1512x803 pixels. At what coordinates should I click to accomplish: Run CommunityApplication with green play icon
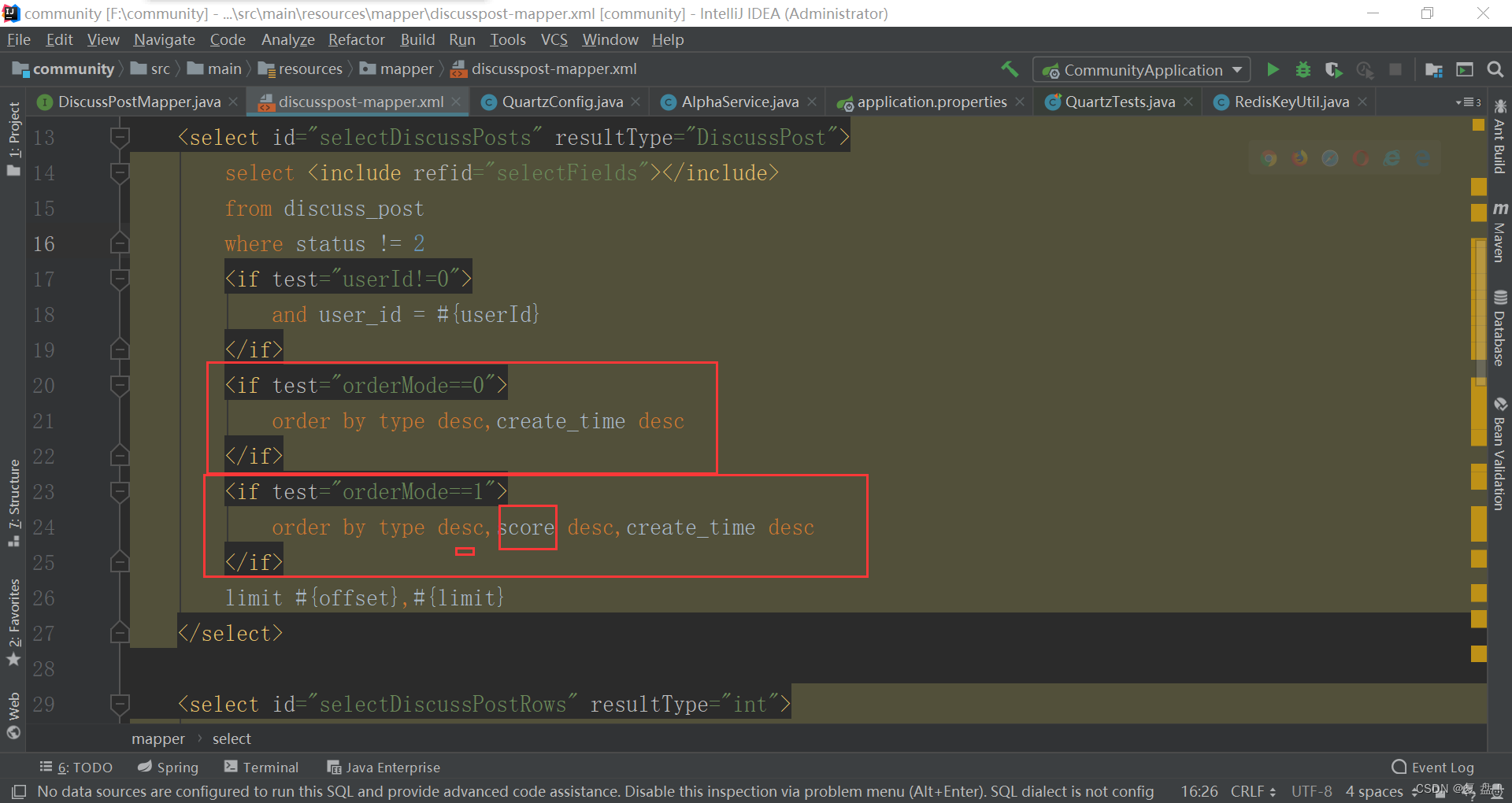point(1273,69)
